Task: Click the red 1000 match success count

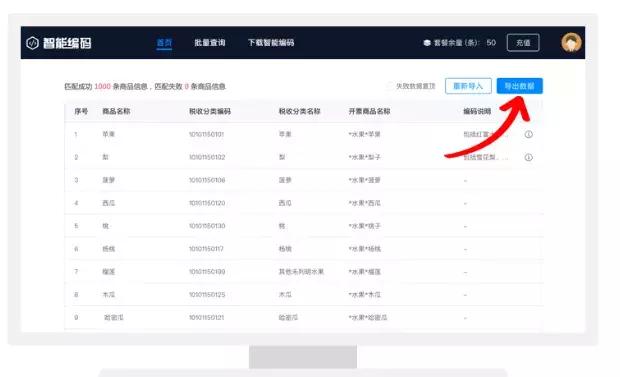Action: 102,86
